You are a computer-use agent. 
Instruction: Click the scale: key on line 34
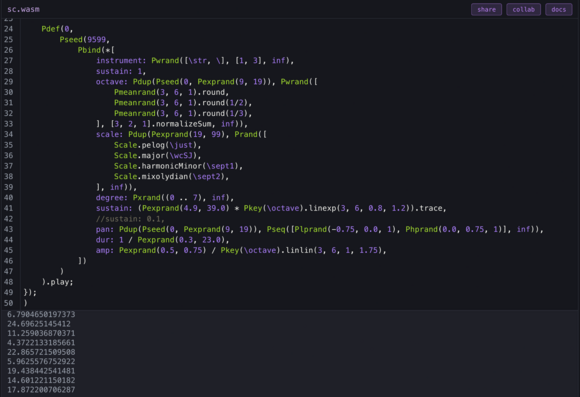pyautogui.click(x=109, y=134)
